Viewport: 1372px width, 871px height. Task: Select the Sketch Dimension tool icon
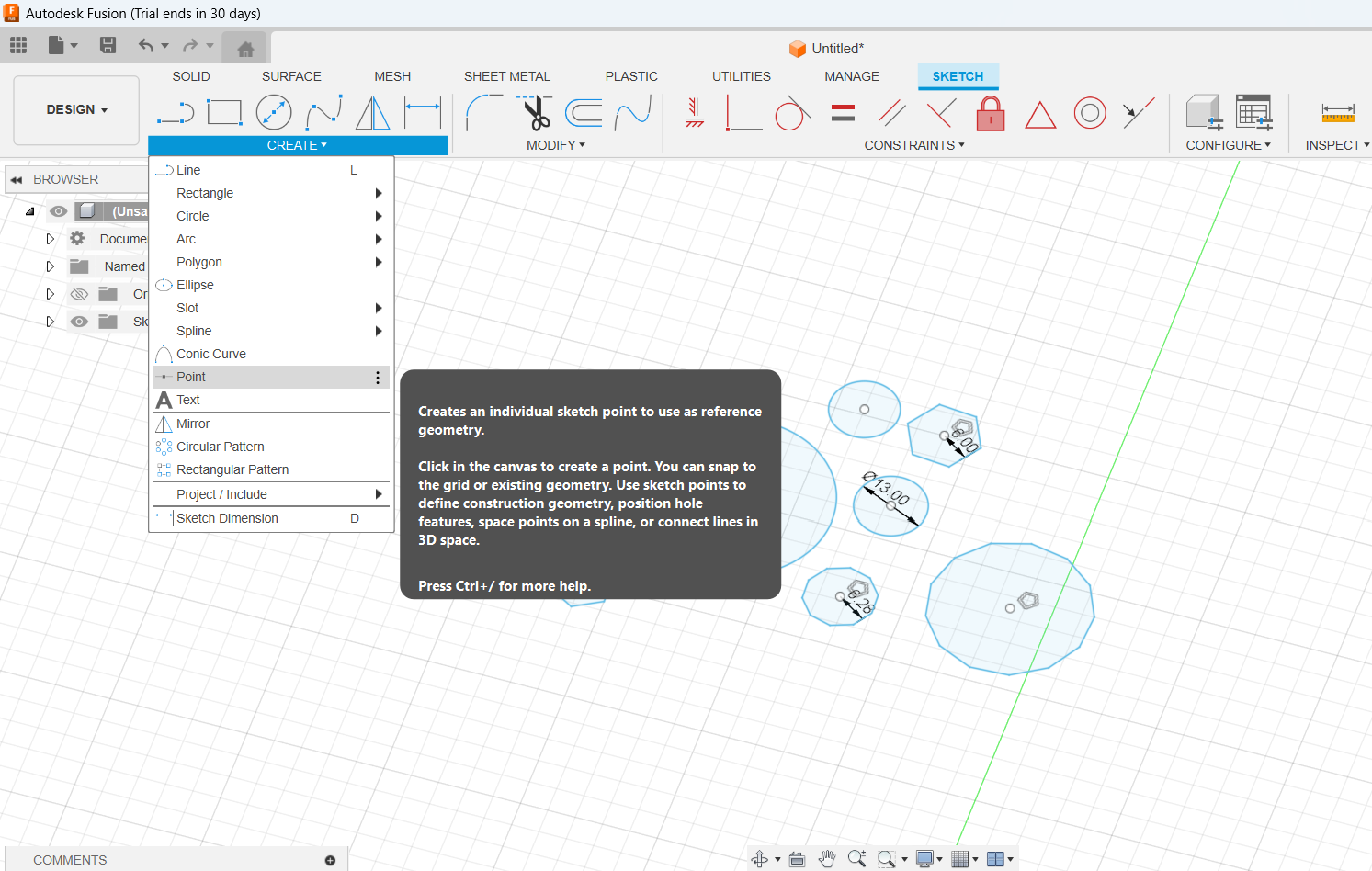click(x=423, y=113)
